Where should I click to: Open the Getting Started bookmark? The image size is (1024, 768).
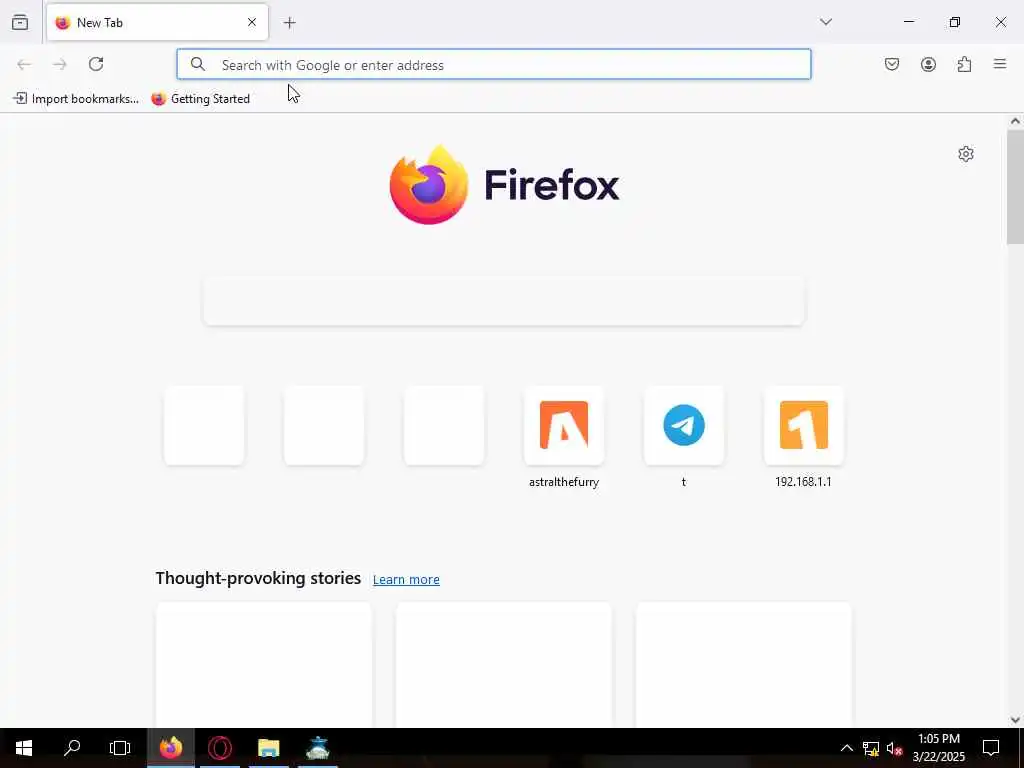coord(200,99)
